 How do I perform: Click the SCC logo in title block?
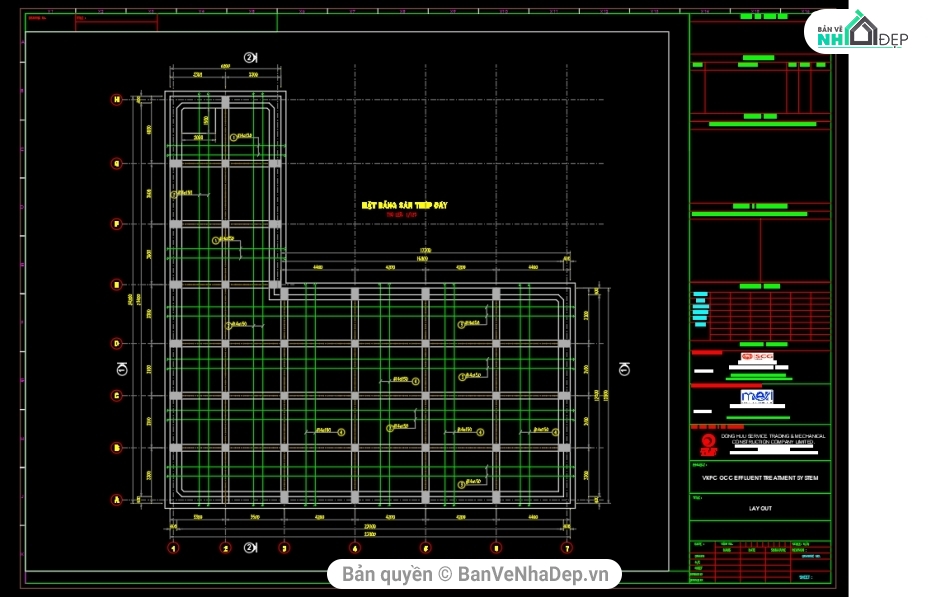point(758,357)
